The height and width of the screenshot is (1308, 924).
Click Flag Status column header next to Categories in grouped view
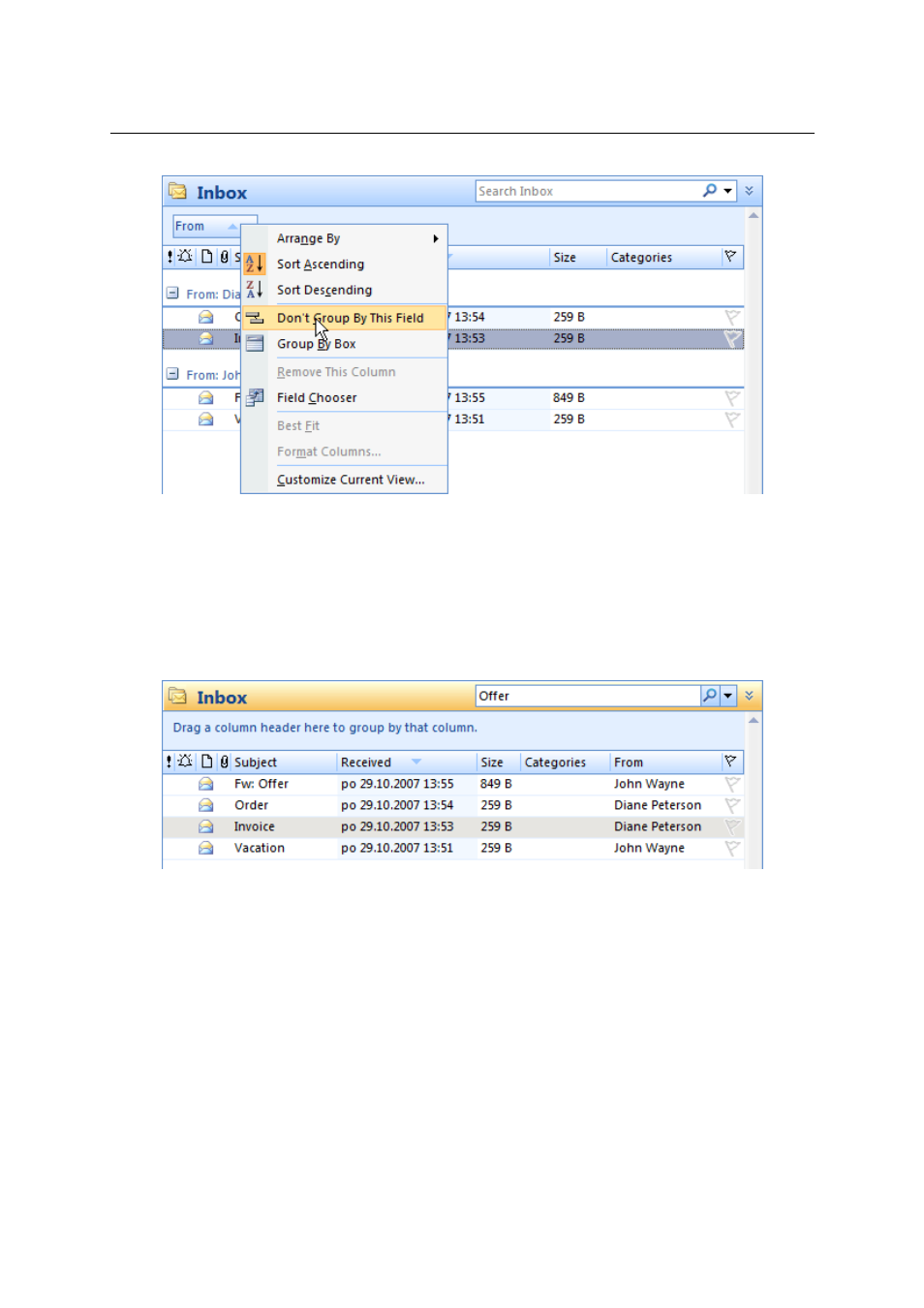click(731, 257)
